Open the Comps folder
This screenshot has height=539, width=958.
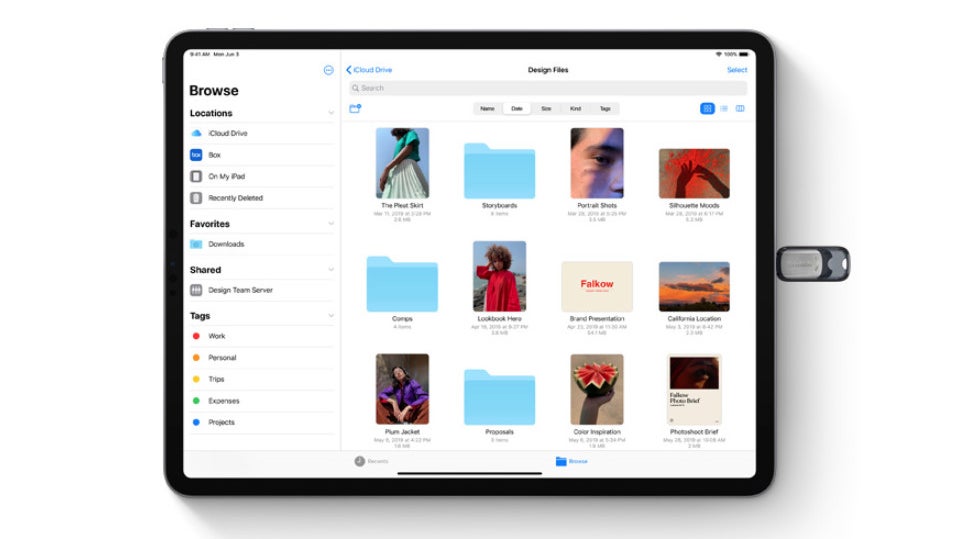[402, 284]
